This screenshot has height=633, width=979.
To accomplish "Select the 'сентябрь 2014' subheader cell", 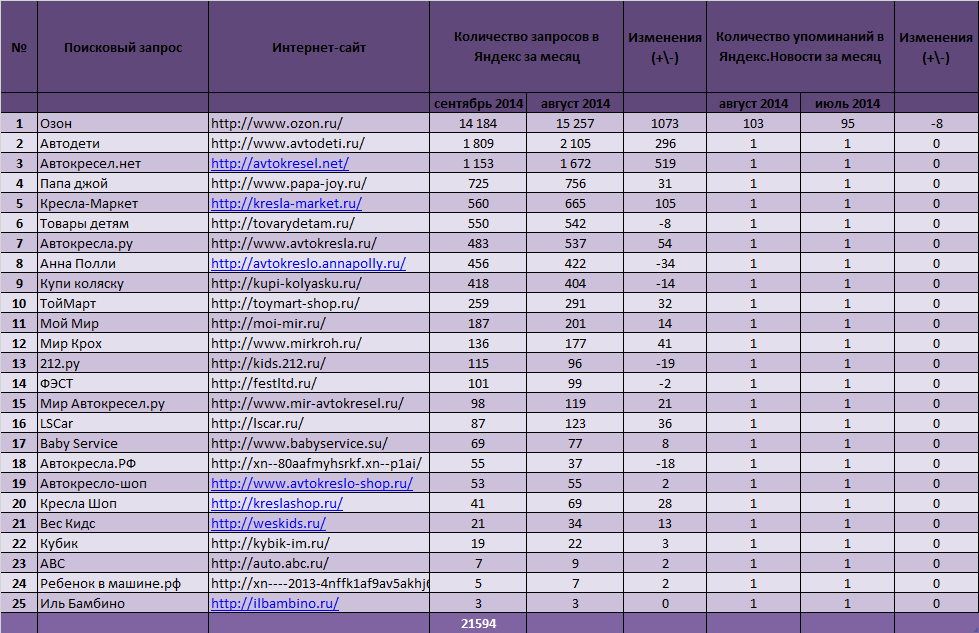I will click(x=478, y=104).
